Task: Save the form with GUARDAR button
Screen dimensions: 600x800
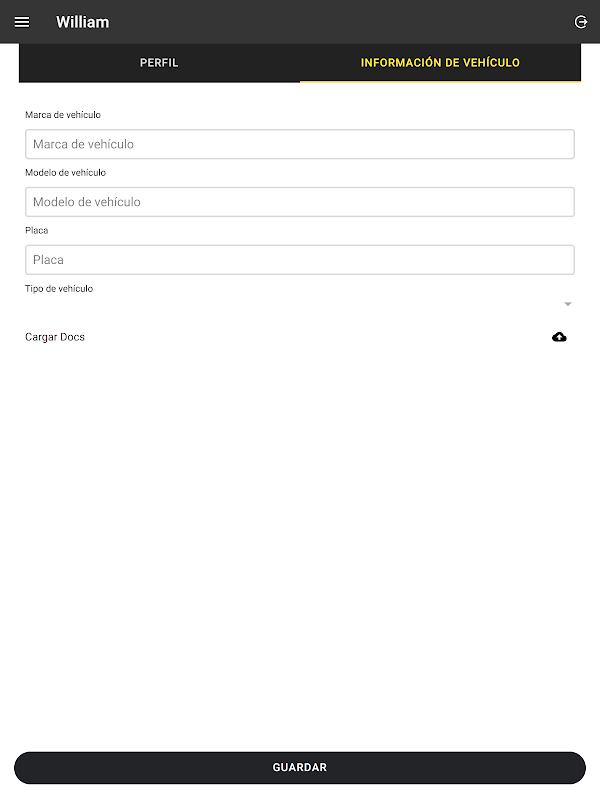Action: (x=300, y=767)
